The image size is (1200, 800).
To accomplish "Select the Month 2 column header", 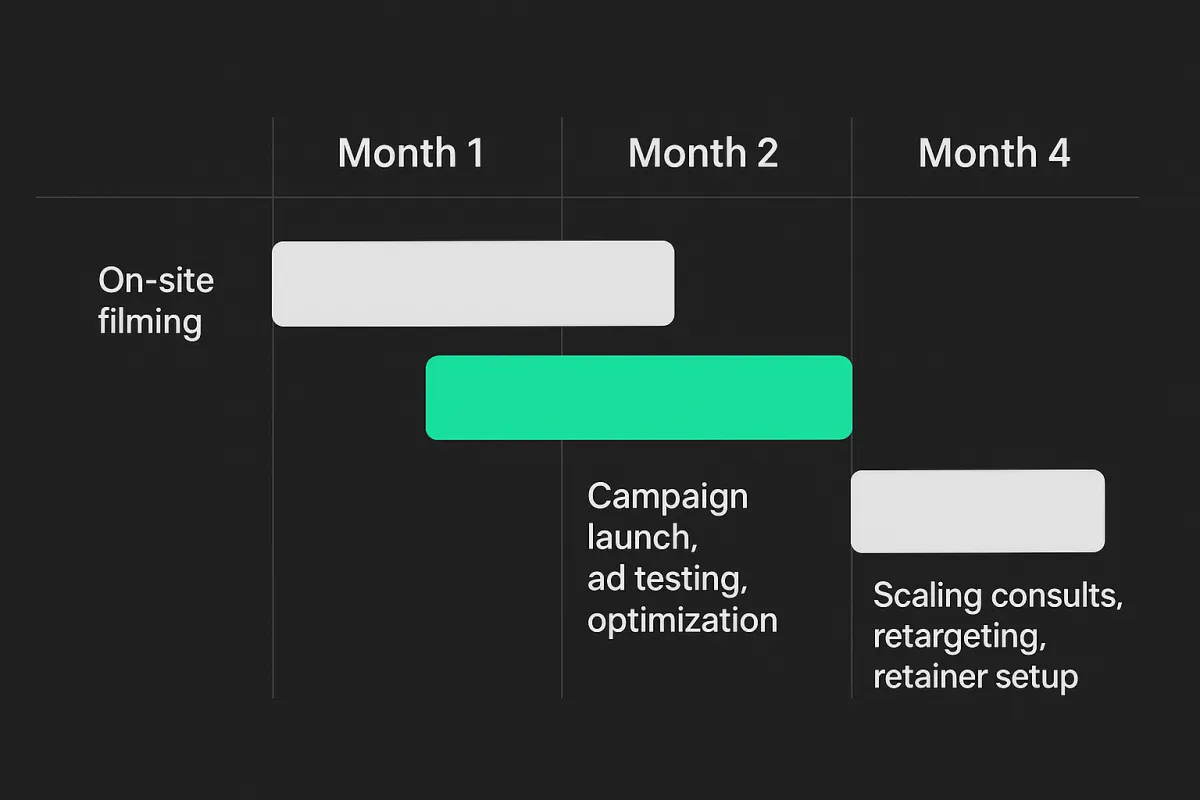I will 703,153.
